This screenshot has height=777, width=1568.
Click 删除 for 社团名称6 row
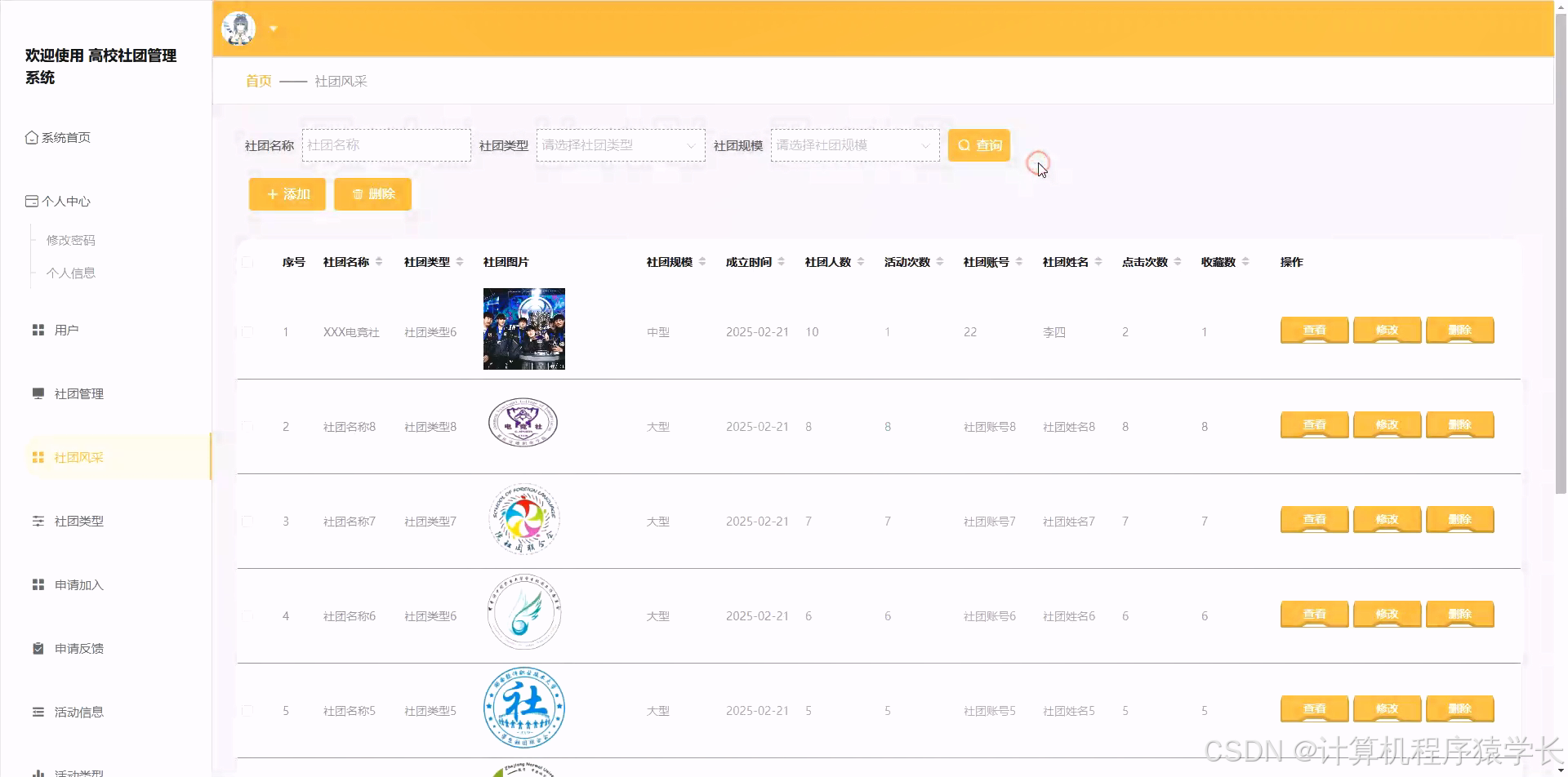(x=1459, y=615)
